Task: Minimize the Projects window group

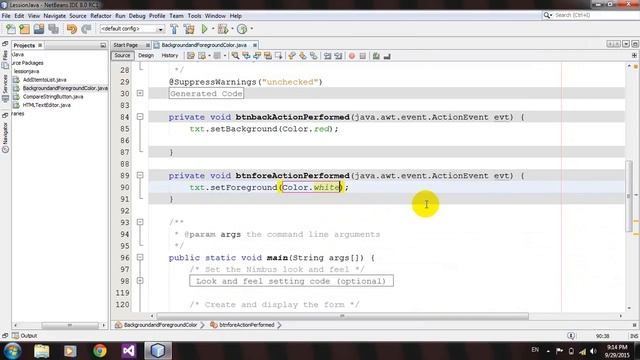Action: [x=103, y=45]
